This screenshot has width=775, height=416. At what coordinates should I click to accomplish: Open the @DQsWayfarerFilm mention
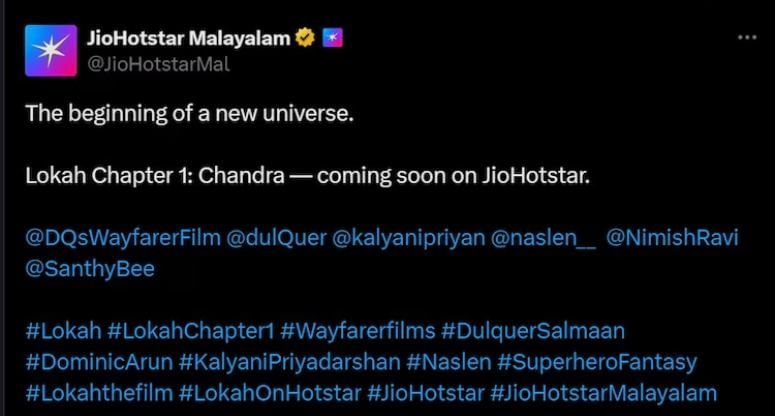(123, 238)
